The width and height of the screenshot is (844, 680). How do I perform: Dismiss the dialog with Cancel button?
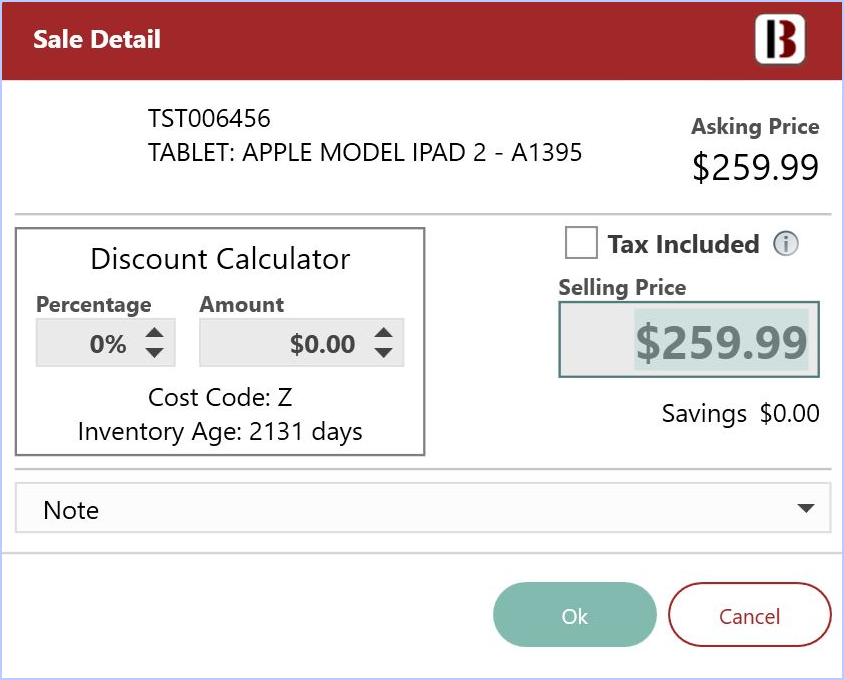pyautogui.click(x=749, y=614)
